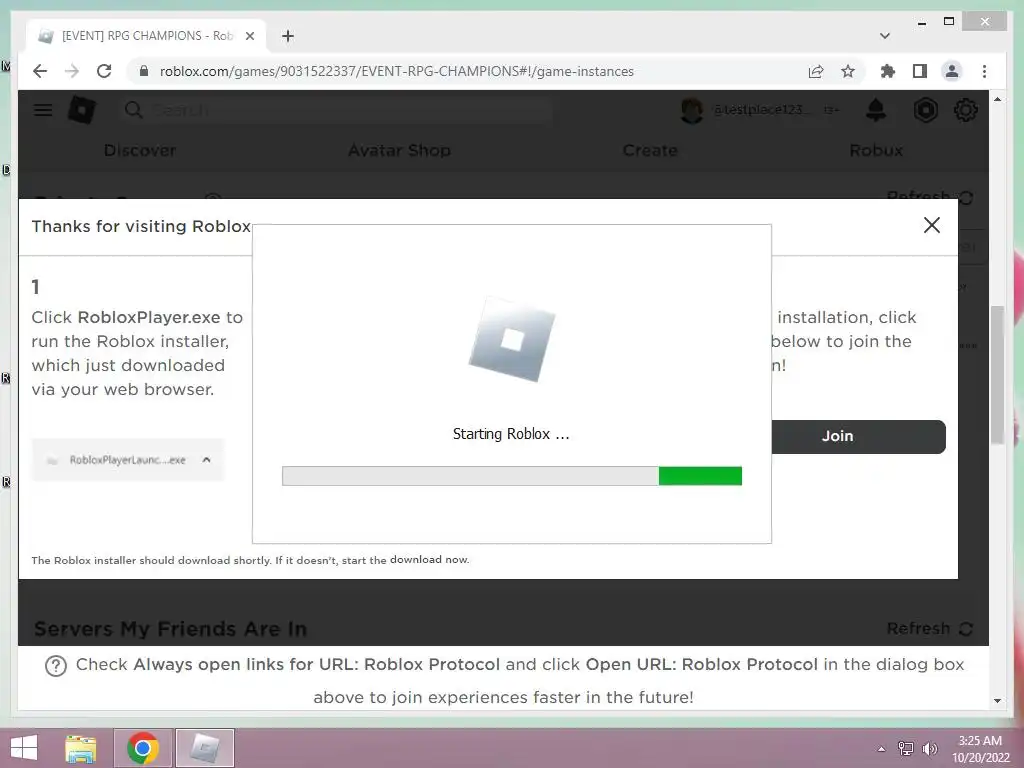Open the Create menu item

pos(650,150)
